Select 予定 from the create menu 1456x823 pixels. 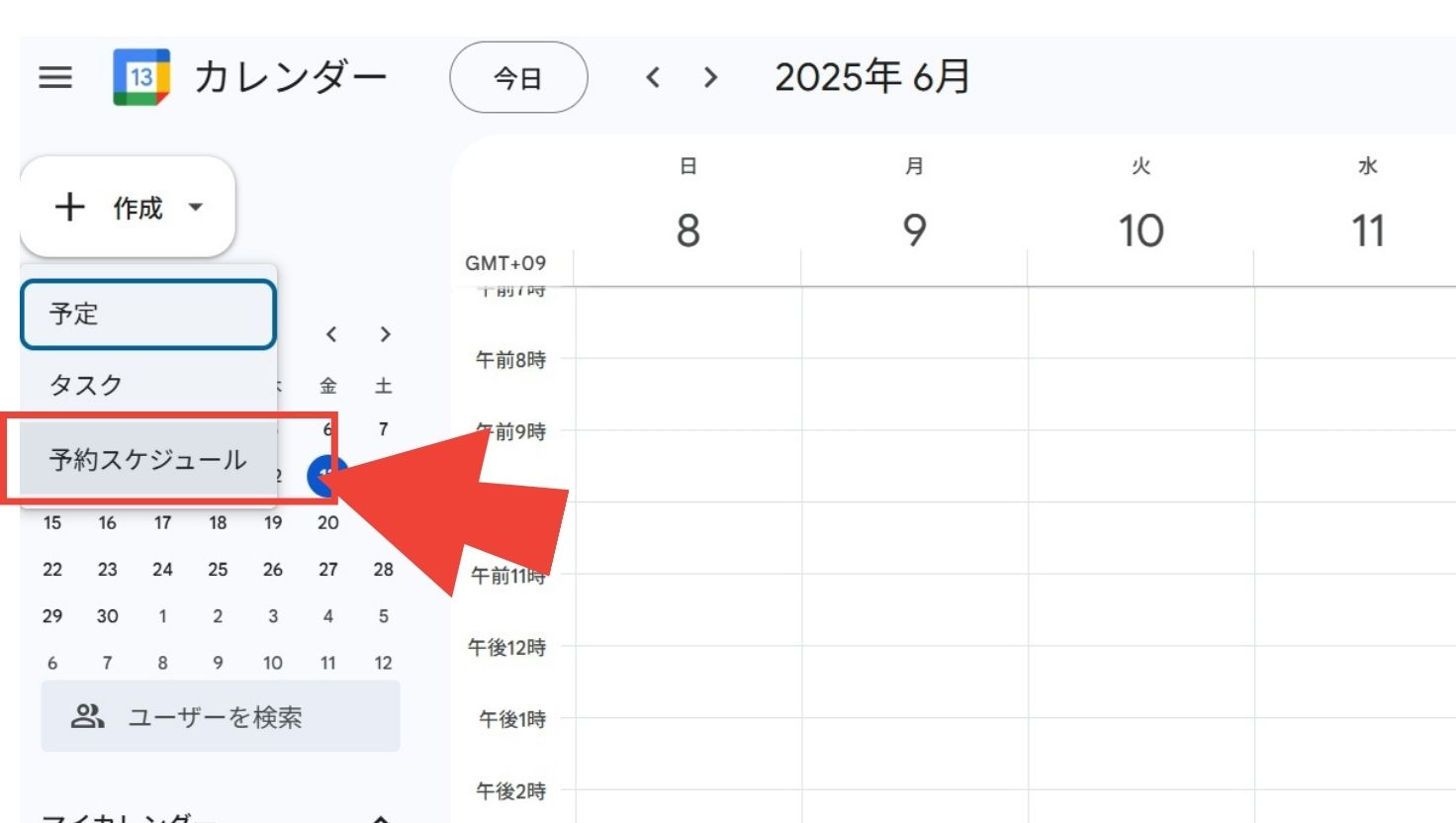(x=148, y=315)
